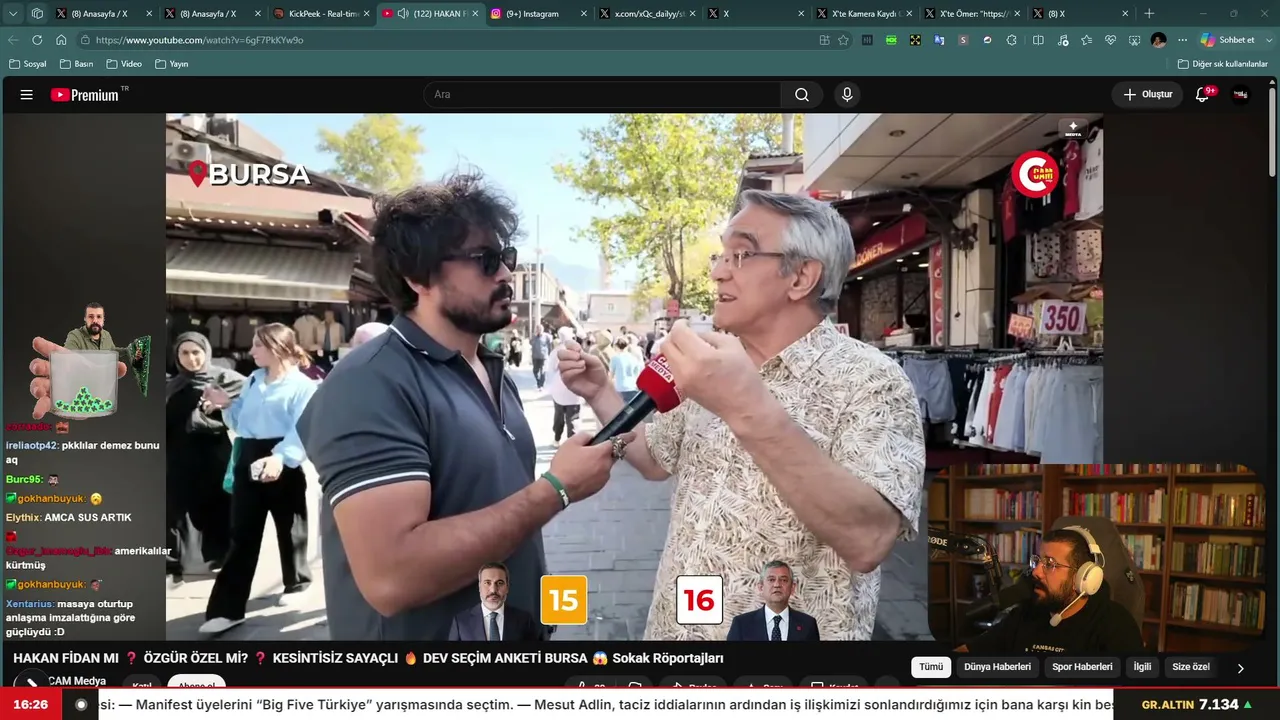Click the page vertical scrollbar
1280x720 pixels.
(x=1272, y=130)
